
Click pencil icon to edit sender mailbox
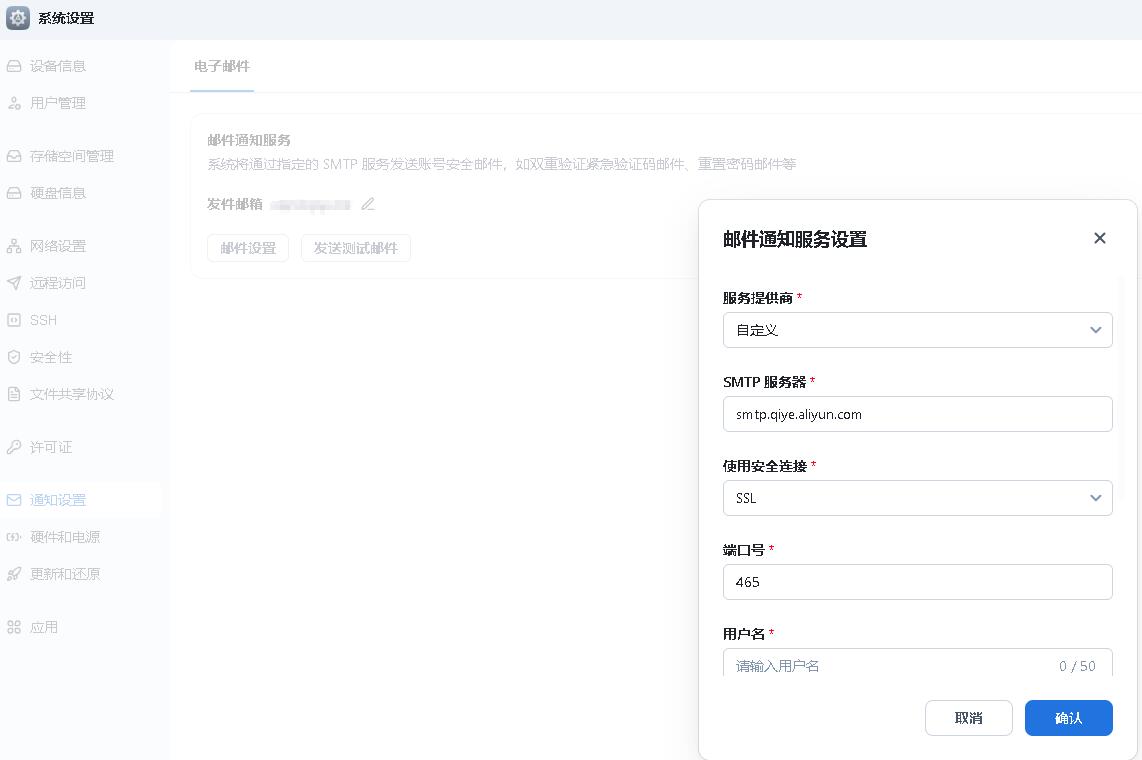[x=368, y=205]
